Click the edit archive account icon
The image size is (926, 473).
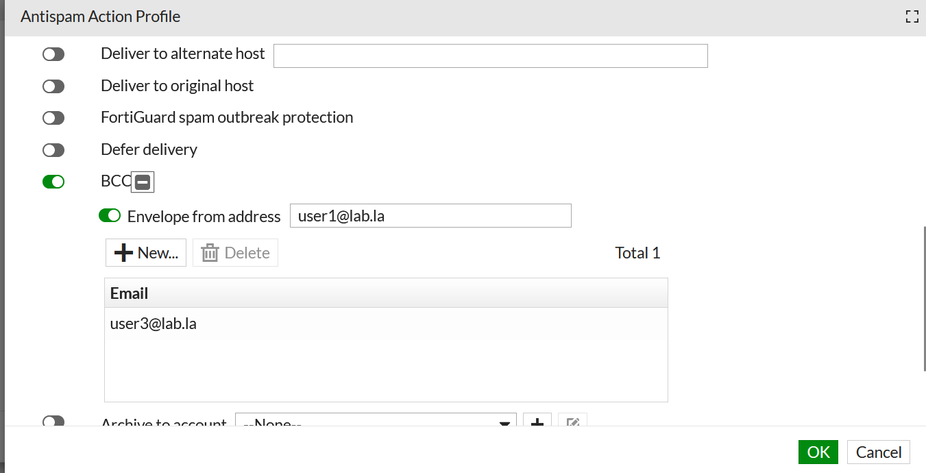coord(572,423)
